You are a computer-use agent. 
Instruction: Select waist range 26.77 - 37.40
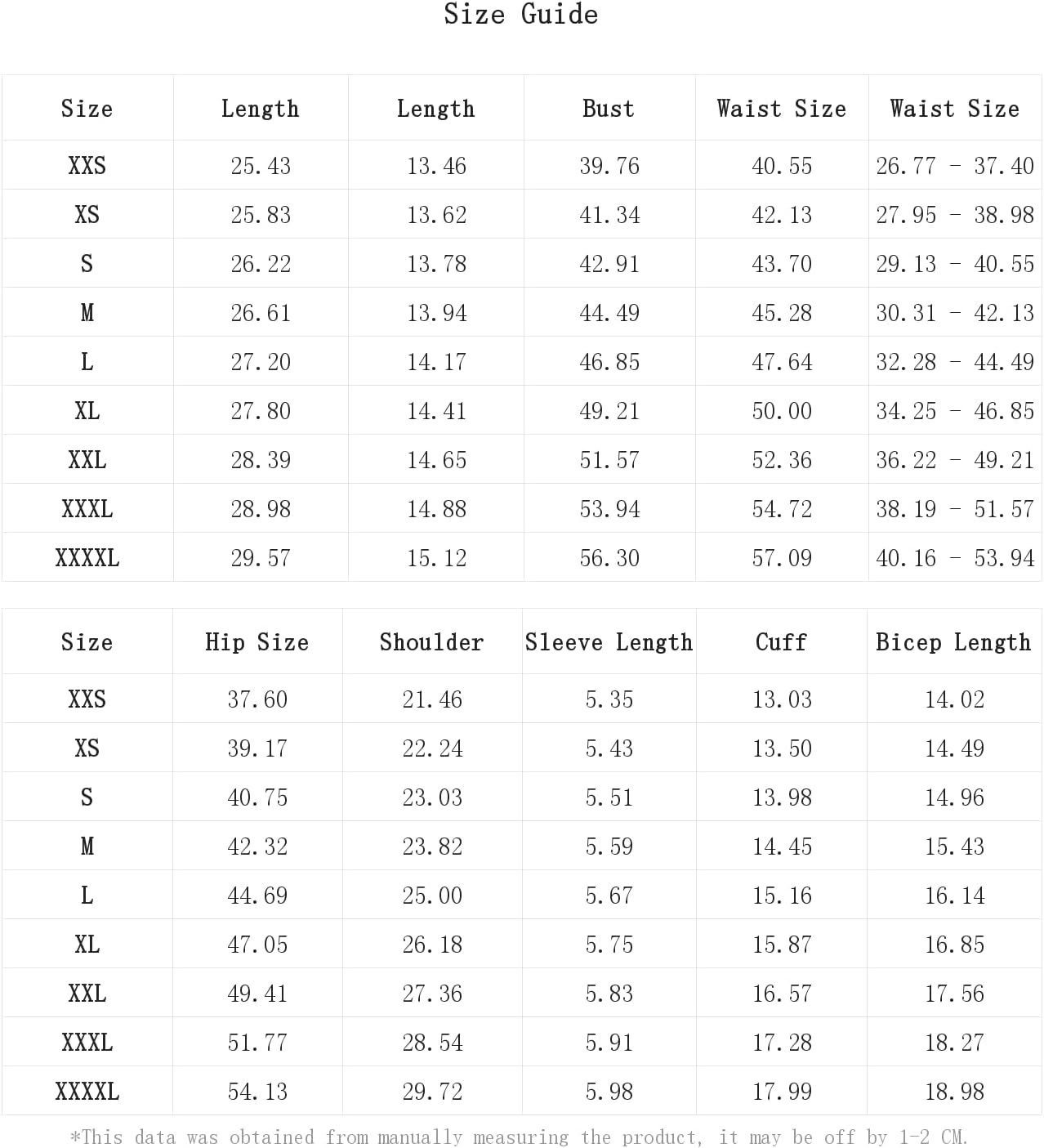(955, 166)
